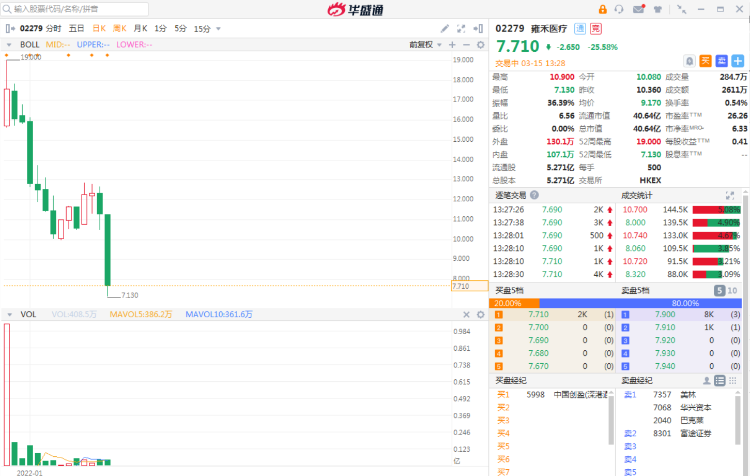Switch order book to 5 levels
The height and width of the screenshot is (476, 750).
tap(719, 291)
